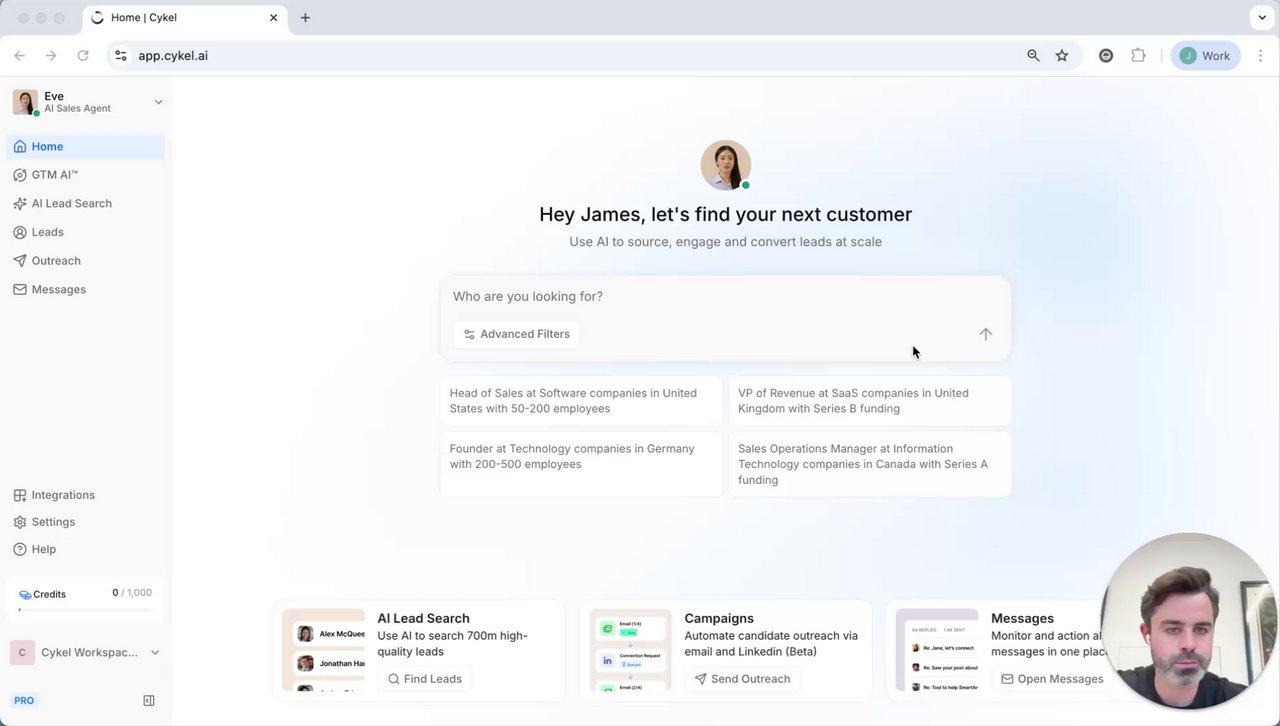
Task: Click the Home house icon
Action: pyautogui.click(x=20, y=146)
